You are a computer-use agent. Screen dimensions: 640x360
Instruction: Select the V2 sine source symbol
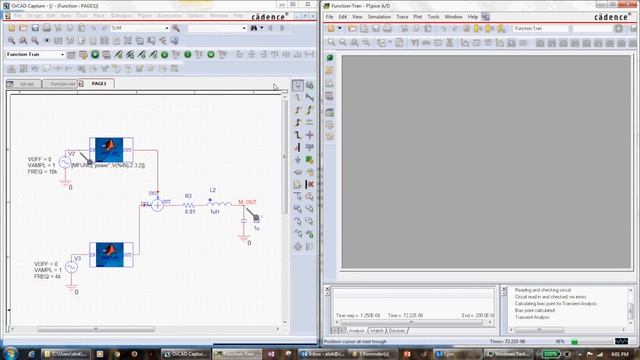(x=64, y=162)
